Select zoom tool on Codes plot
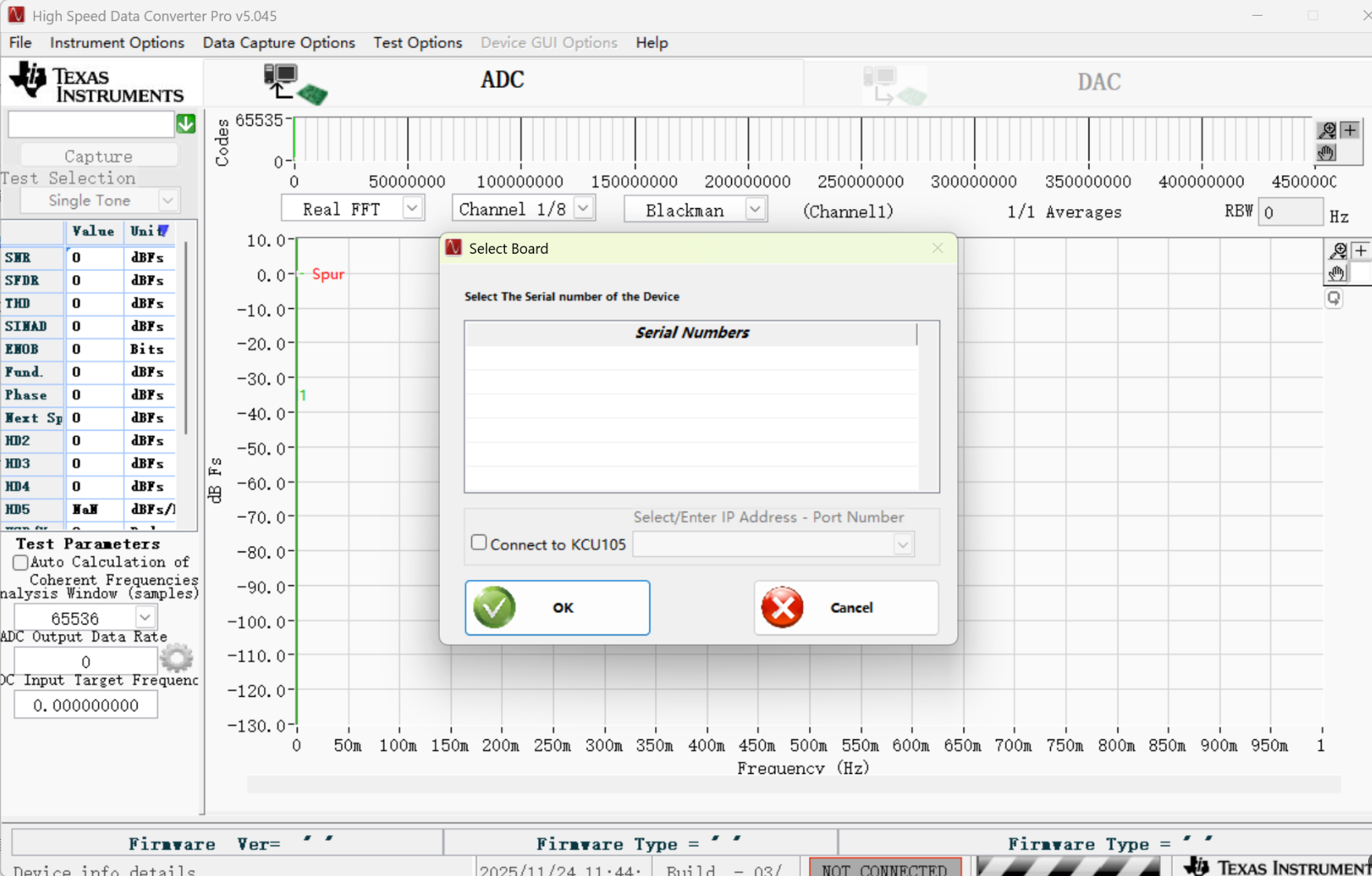The height and width of the screenshot is (876, 1372). point(1326,130)
